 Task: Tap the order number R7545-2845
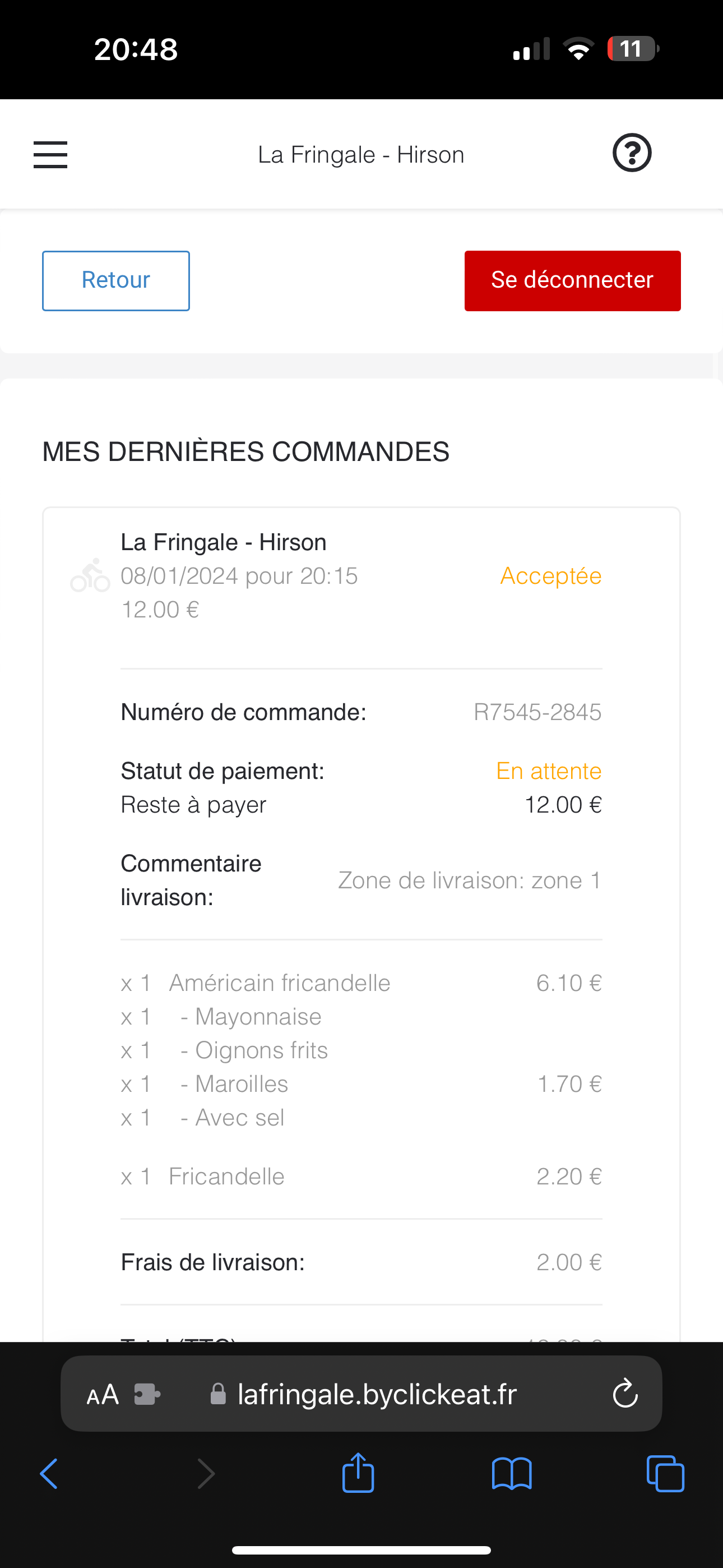coord(537,712)
